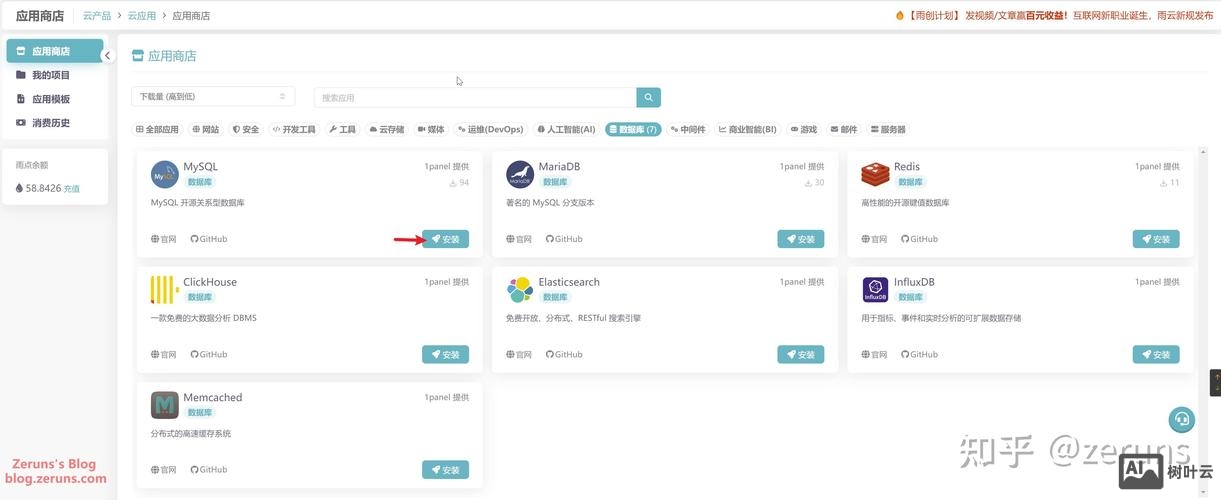Image resolution: width=1221 pixels, height=500 pixels.
Task: Select the 邮件 category filter
Action: [844, 129]
